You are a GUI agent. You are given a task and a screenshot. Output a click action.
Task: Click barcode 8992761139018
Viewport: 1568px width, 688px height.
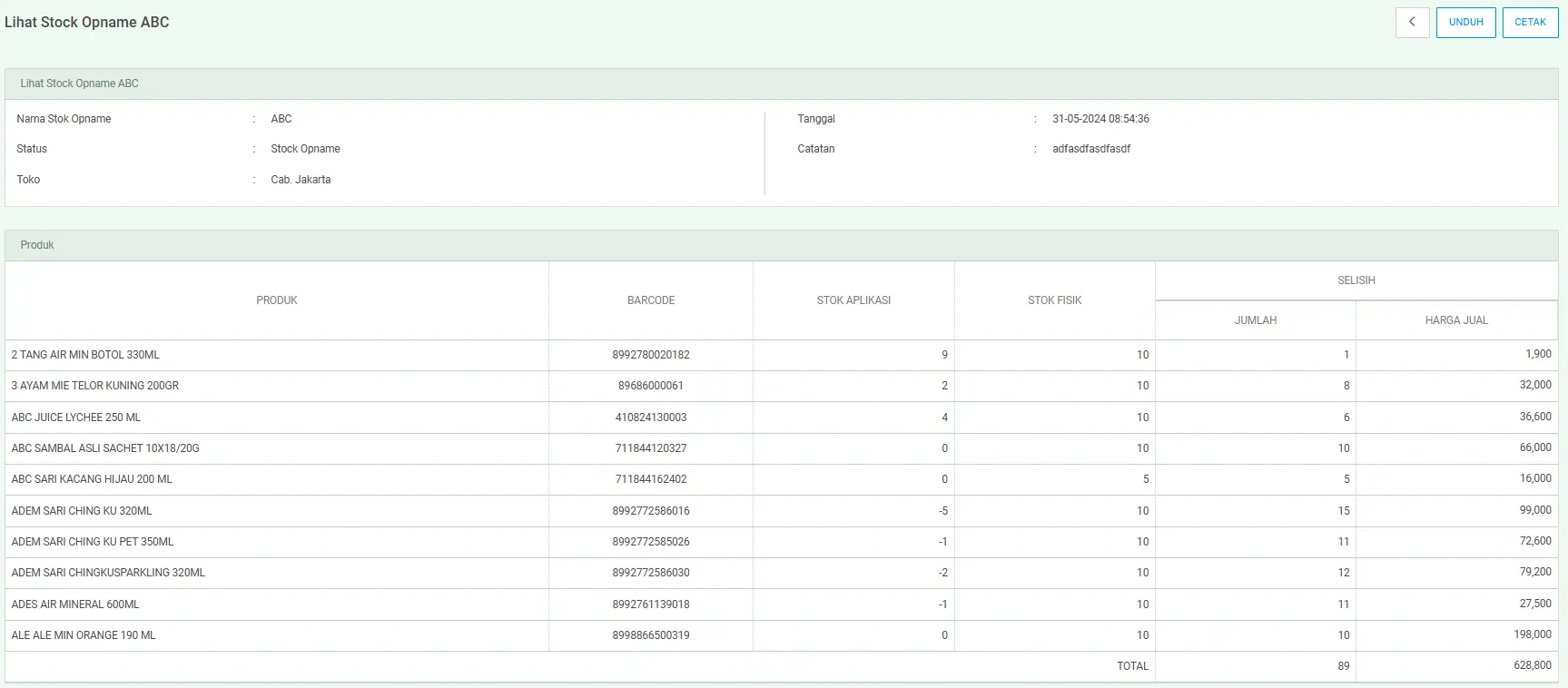[x=651, y=604]
